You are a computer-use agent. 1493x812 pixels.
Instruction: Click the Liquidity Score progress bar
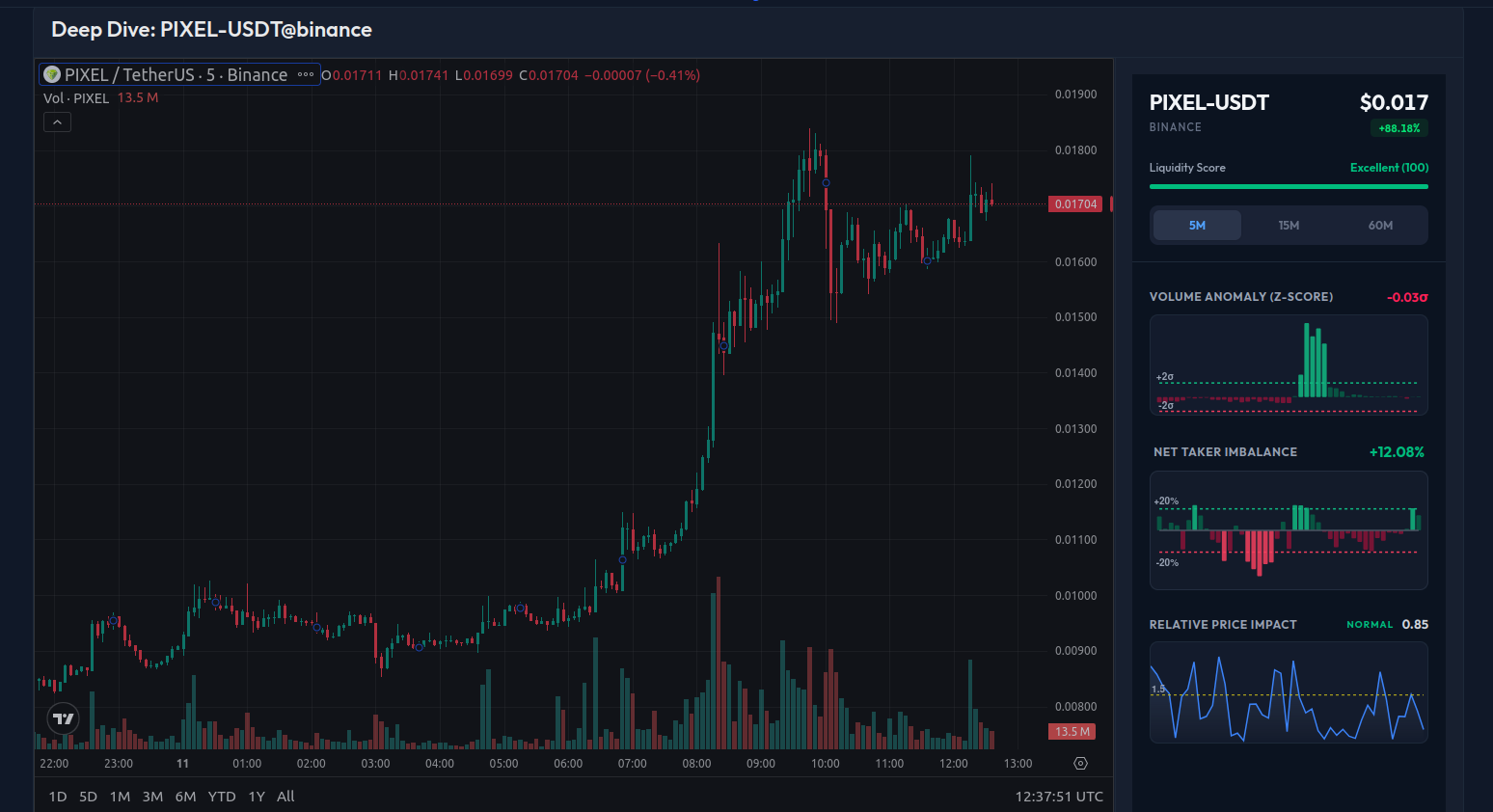click(1289, 186)
